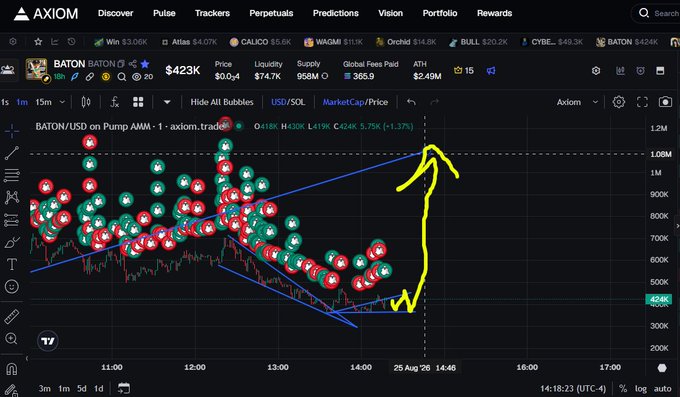Image resolution: width=680 pixels, height=397 pixels.
Task: Select the trend line tool
Action: 12,153
